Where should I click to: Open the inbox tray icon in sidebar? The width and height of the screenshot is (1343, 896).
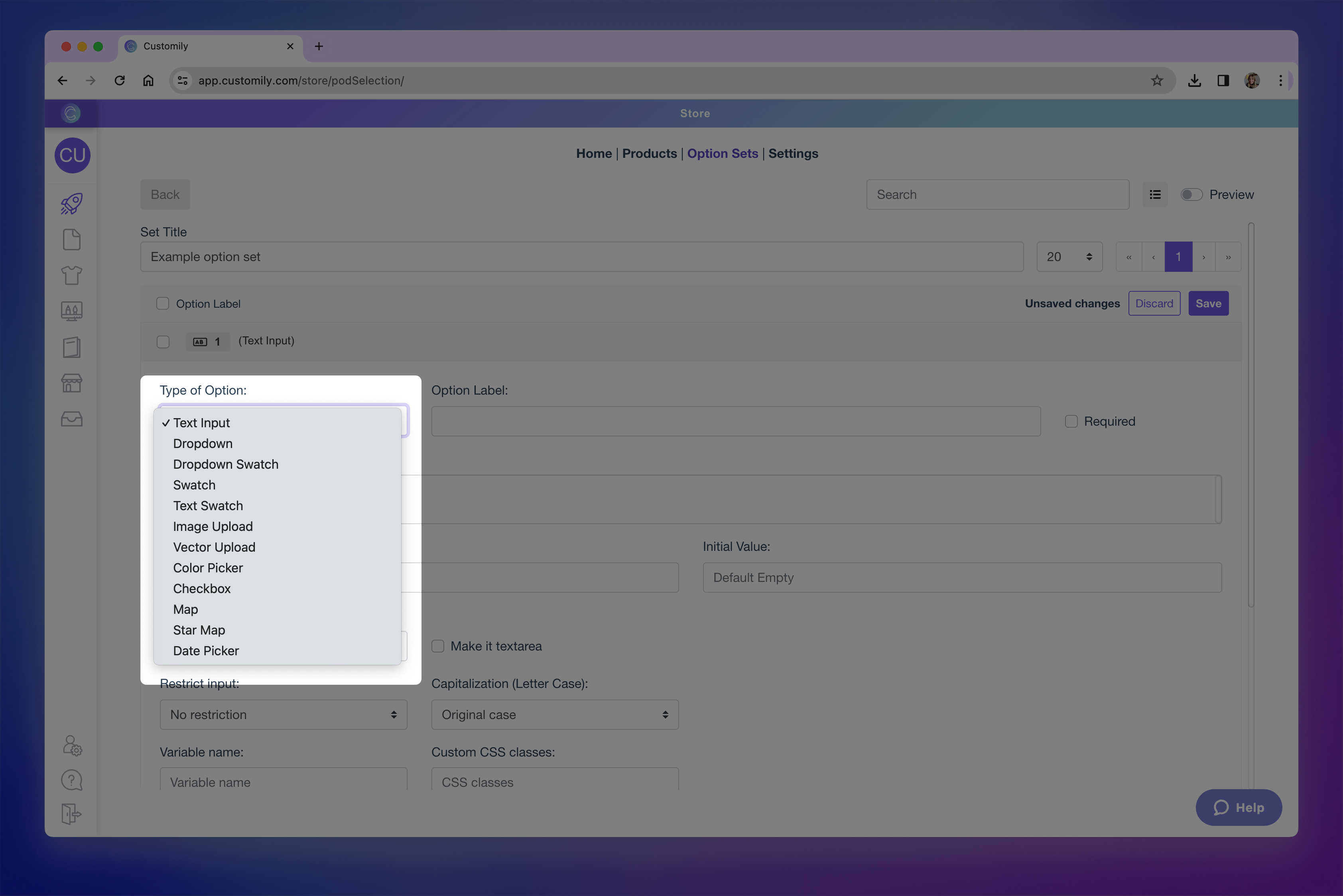click(x=71, y=419)
